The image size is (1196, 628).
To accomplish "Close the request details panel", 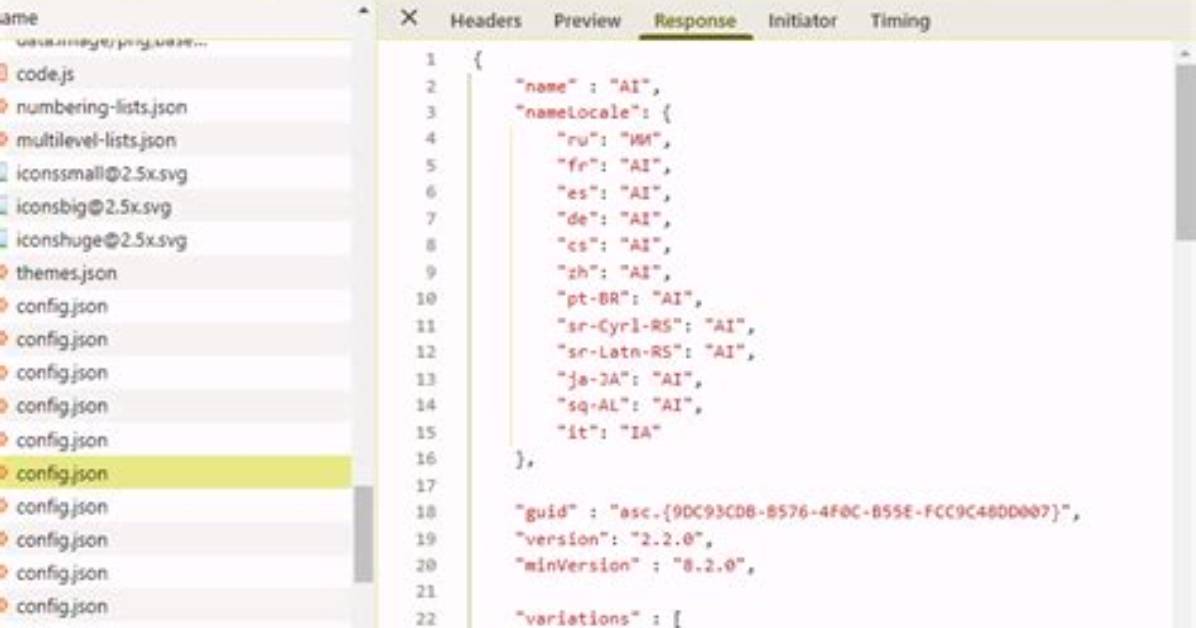I will click(409, 18).
